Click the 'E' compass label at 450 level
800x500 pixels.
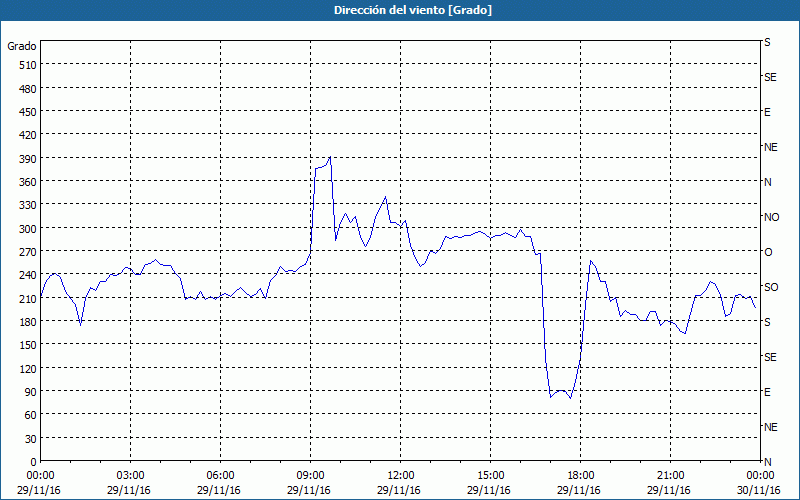[x=767, y=112]
